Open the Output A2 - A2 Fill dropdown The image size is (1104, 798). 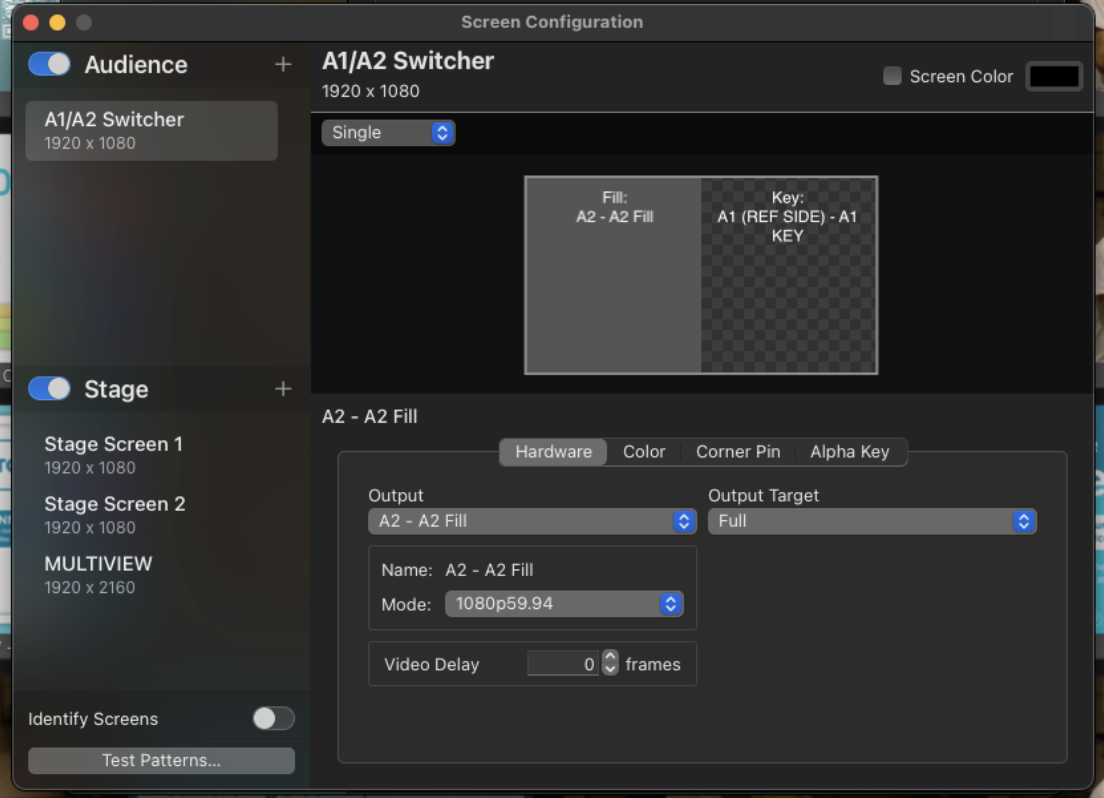[x=532, y=521]
